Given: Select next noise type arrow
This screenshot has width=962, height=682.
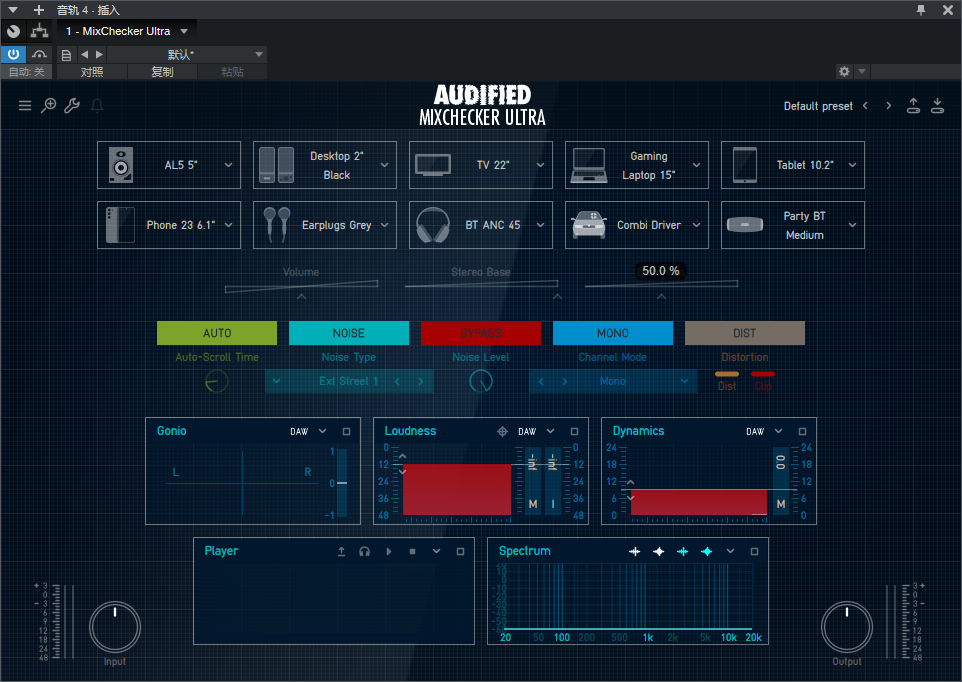Looking at the screenshot, I should pyautogui.click(x=421, y=381).
